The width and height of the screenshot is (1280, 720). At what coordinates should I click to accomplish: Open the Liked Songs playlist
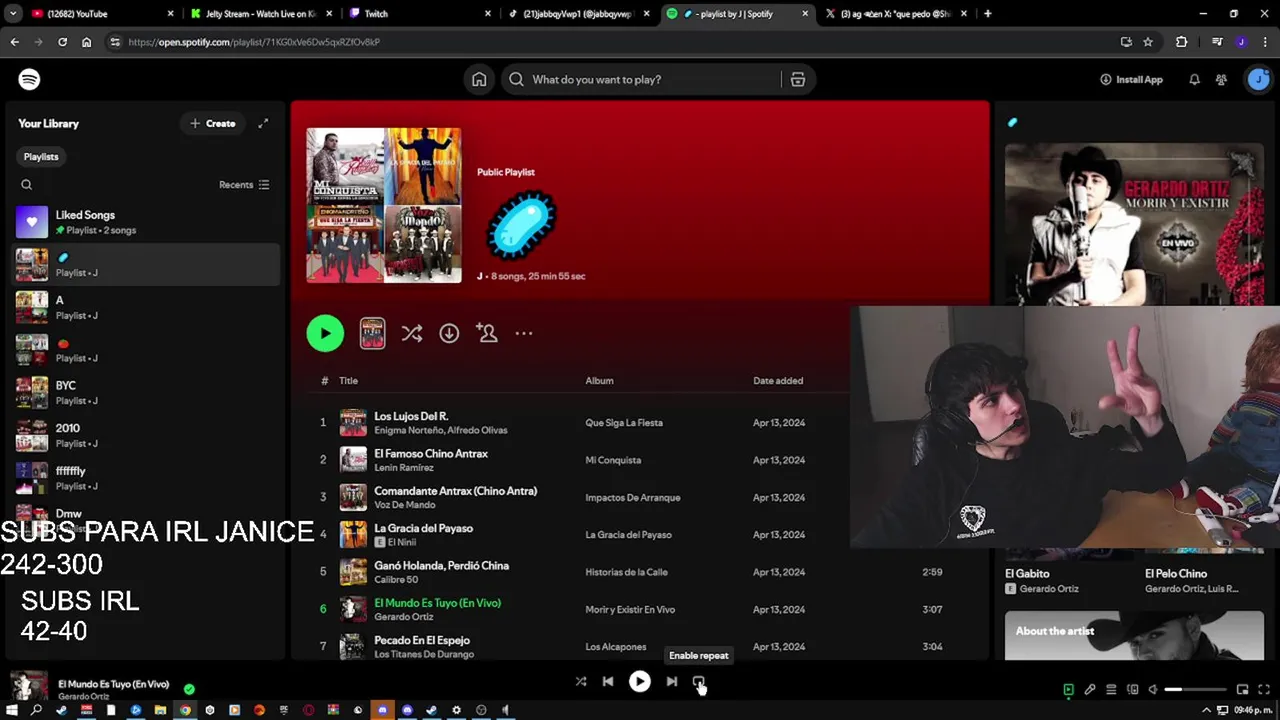pyautogui.click(x=146, y=222)
